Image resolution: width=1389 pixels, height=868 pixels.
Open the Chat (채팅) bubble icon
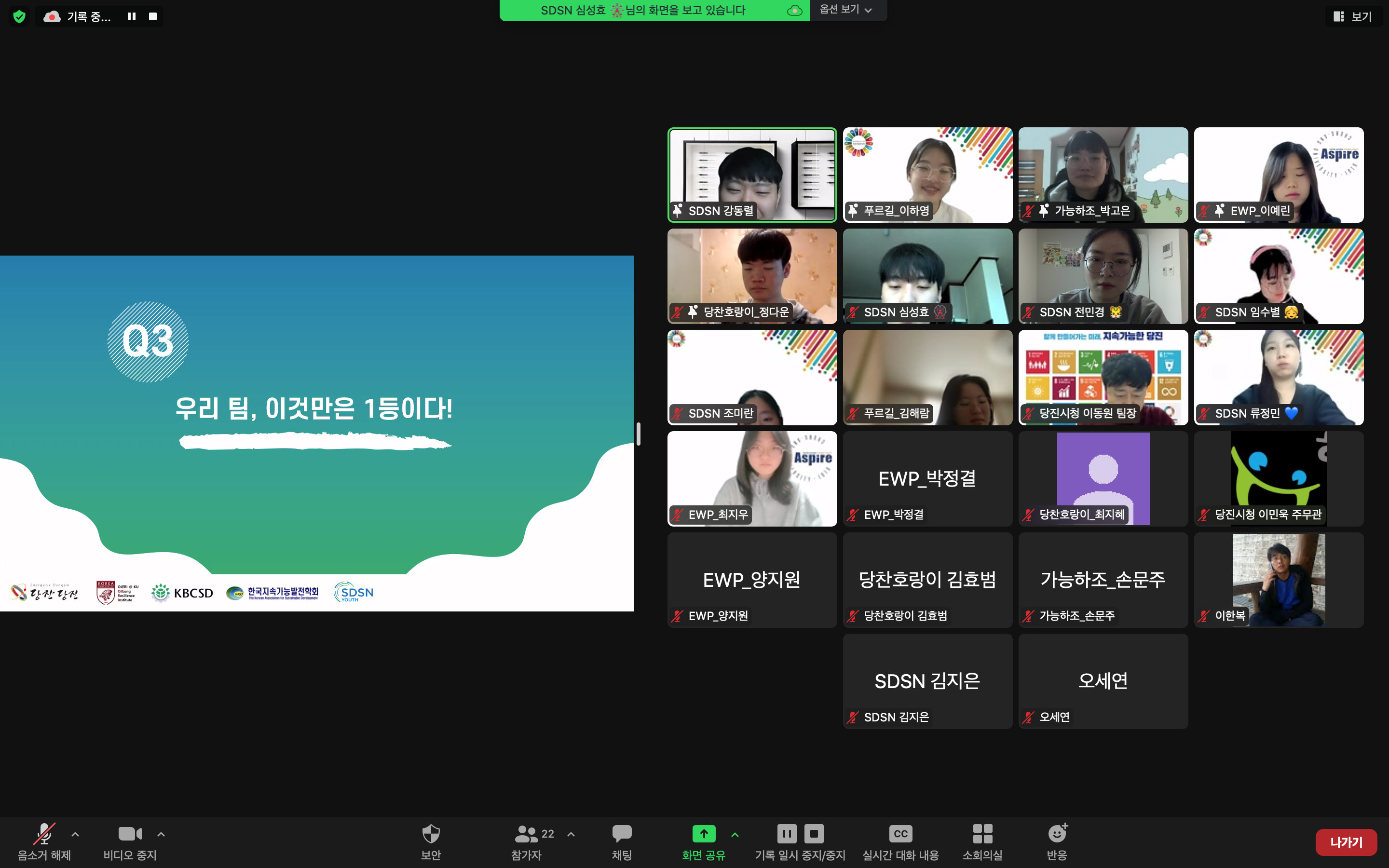(x=622, y=834)
